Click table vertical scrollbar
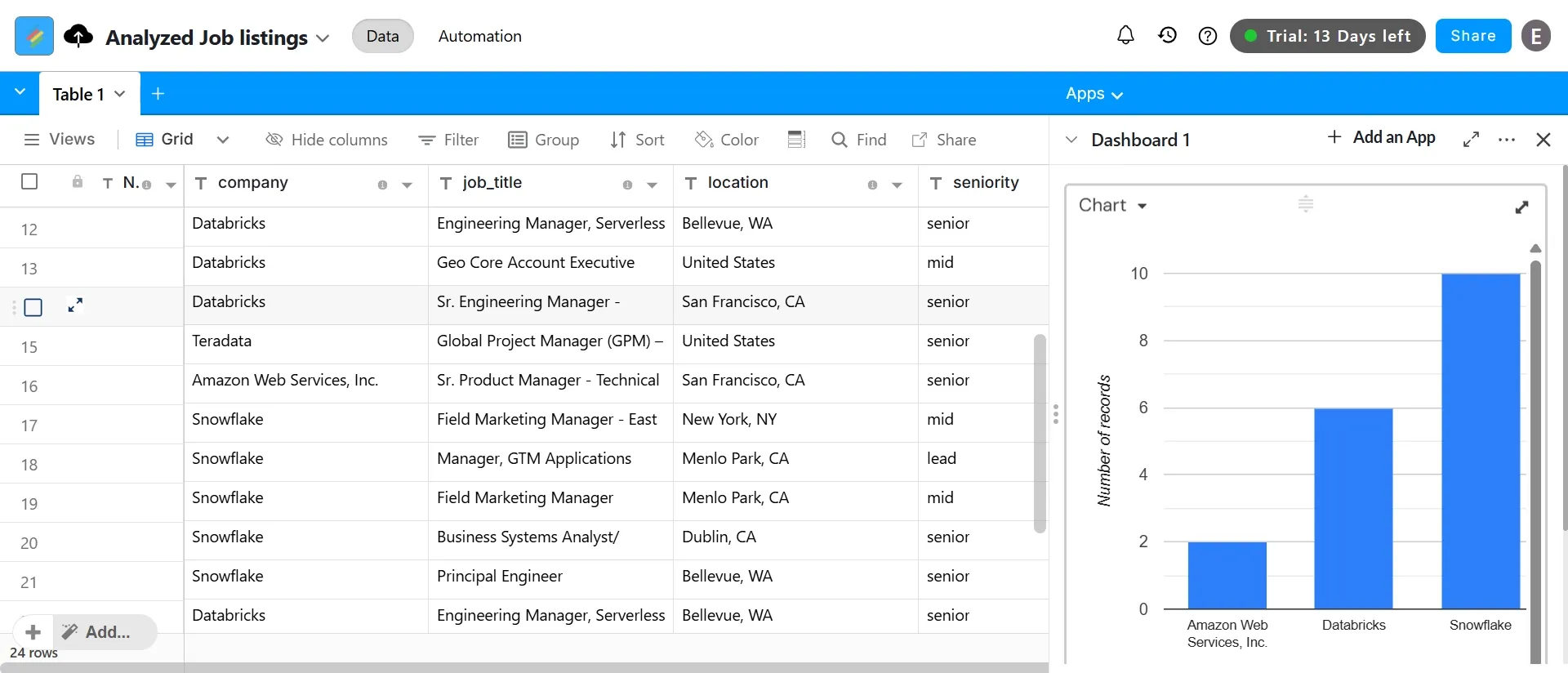1568x673 pixels. (1040, 433)
